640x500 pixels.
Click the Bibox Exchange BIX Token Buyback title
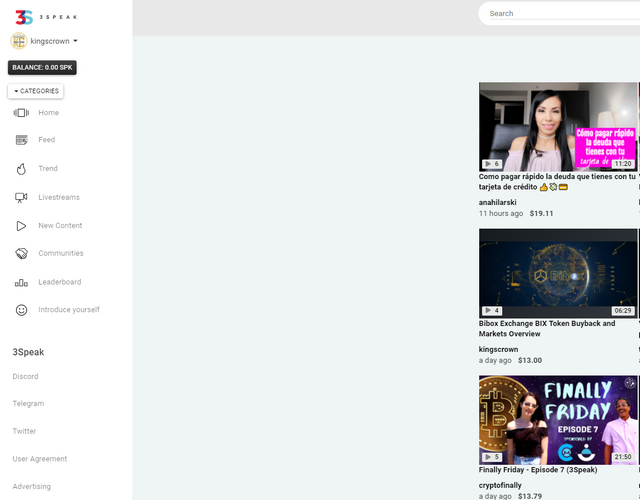tap(547, 329)
